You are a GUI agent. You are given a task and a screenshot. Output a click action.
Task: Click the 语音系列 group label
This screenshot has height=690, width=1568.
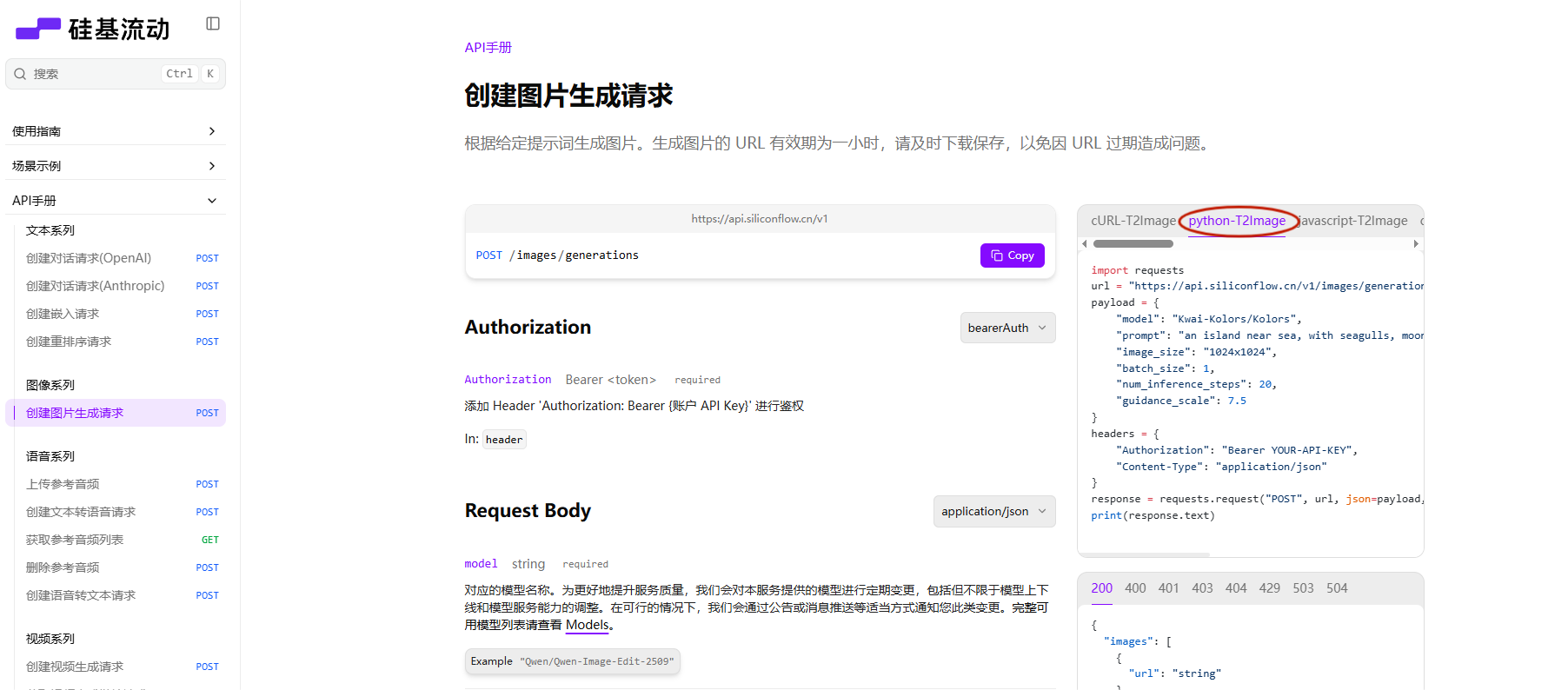click(50, 456)
